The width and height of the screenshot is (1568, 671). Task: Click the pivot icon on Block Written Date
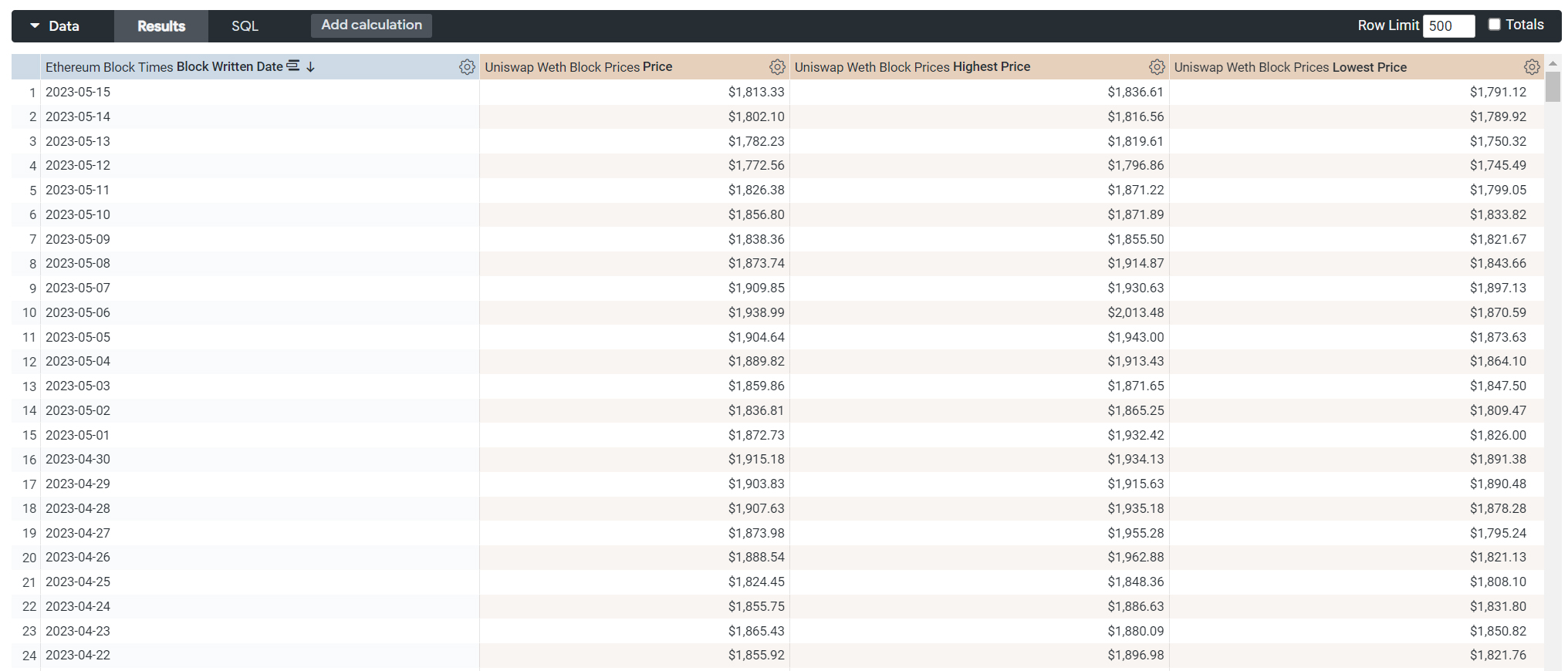coord(293,66)
